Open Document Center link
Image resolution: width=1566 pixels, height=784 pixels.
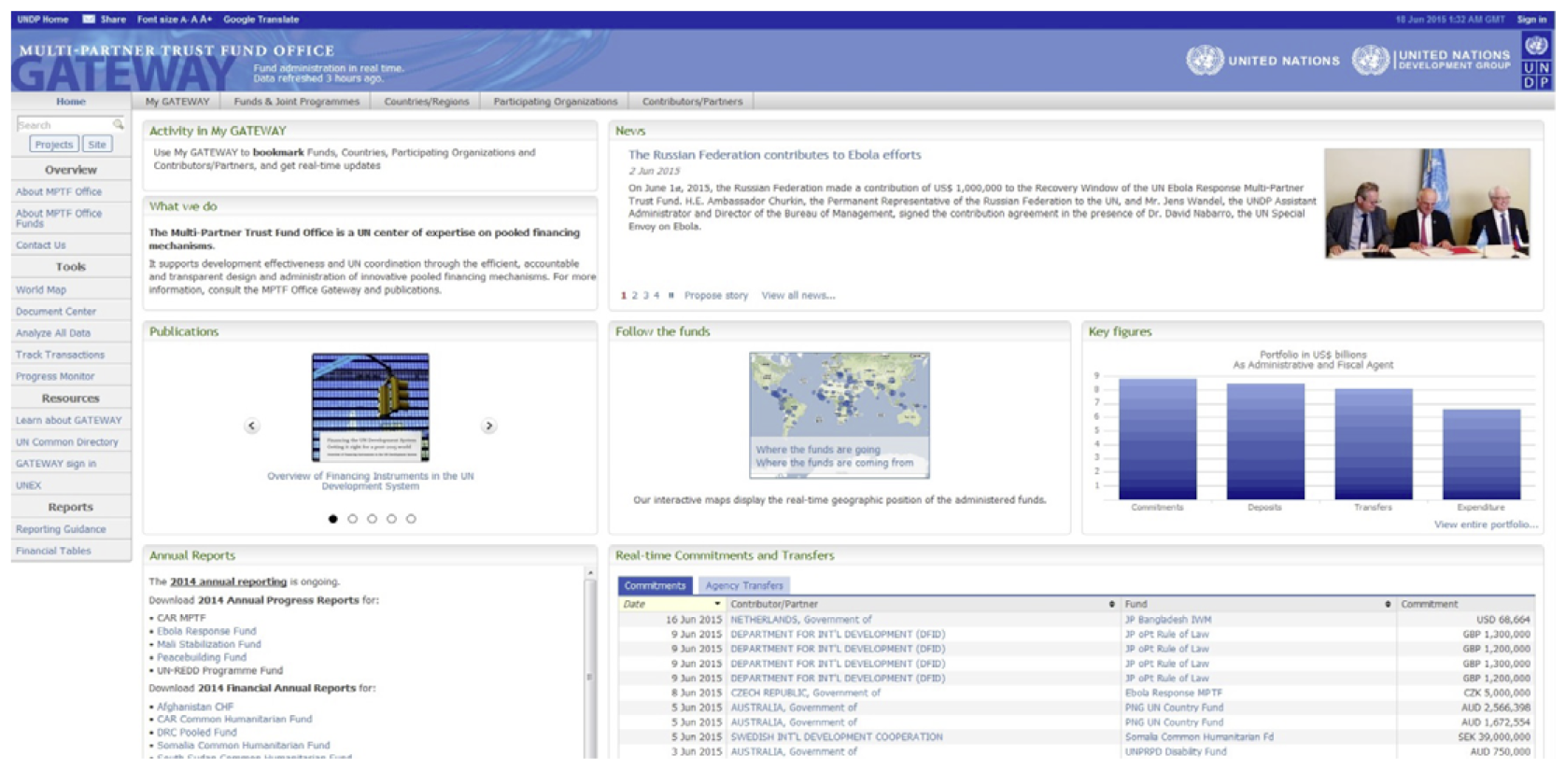(x=56, y=311)
